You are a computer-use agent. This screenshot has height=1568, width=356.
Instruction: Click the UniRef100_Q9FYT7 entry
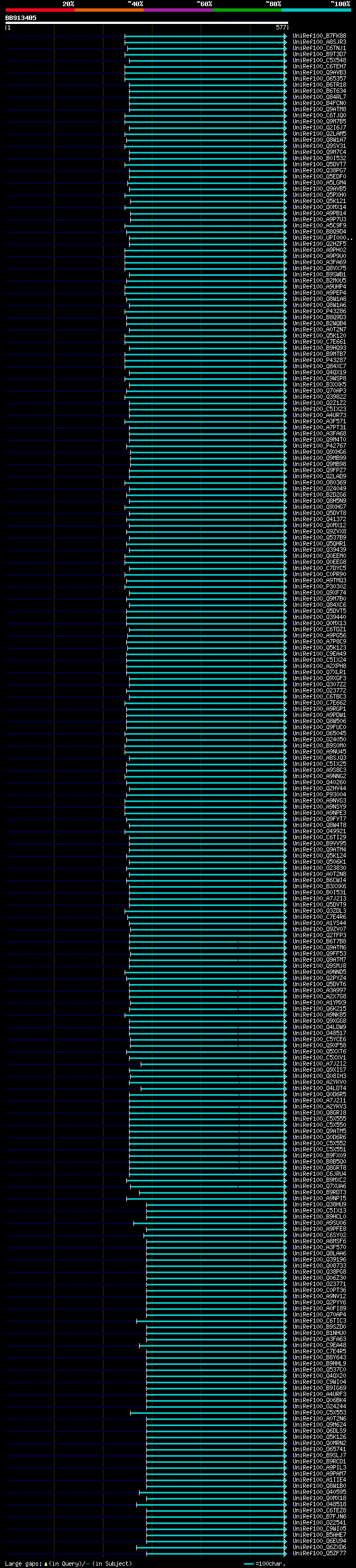point(319,819)
